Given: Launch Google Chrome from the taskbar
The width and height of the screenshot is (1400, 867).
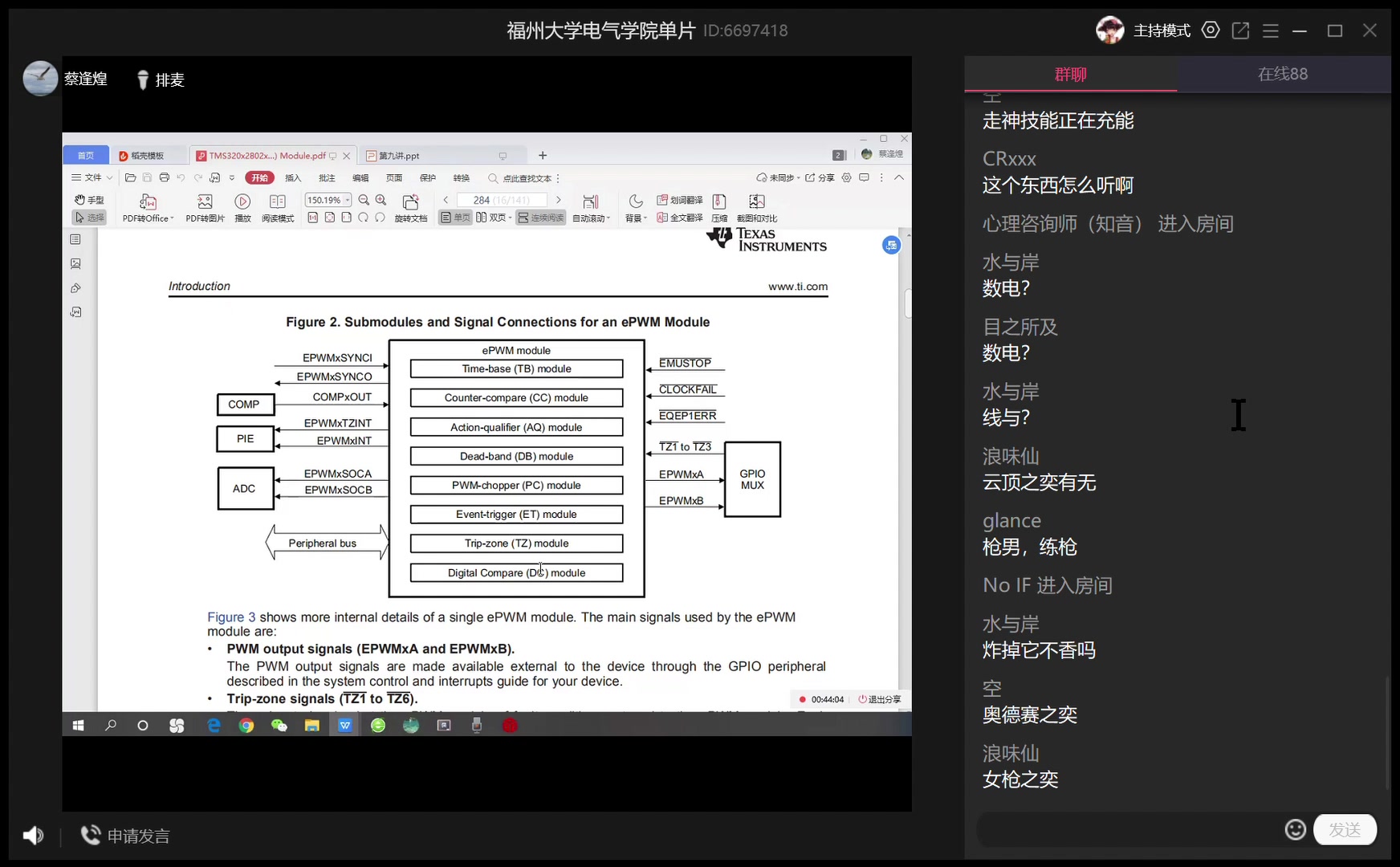Looking at the screenshot, I should click(x=246, y=725).
